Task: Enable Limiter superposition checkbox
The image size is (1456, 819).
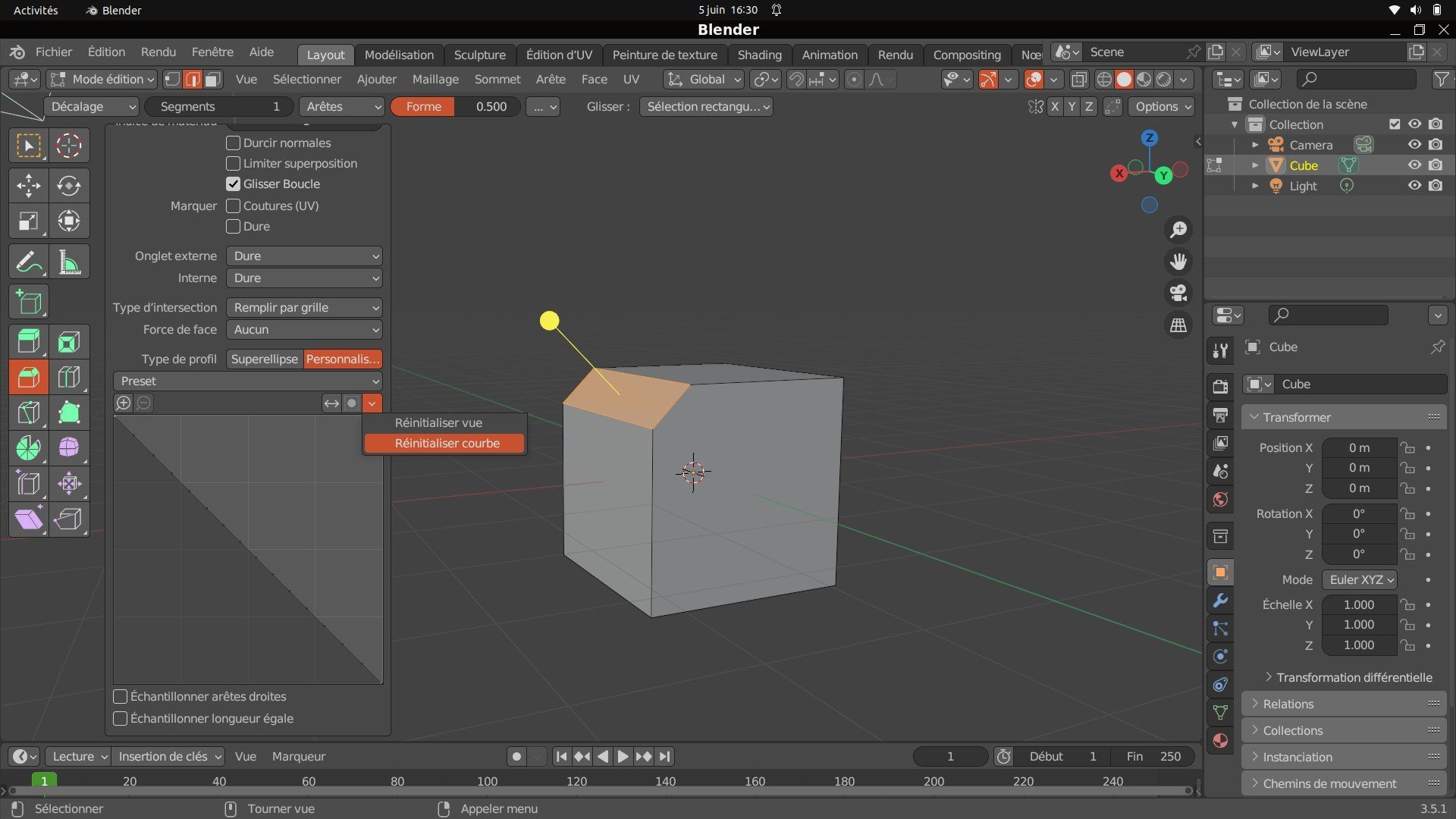Action: pos(234,163)
